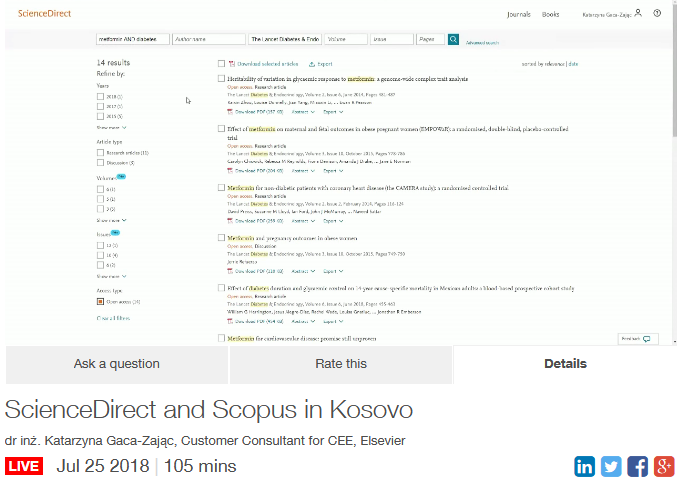
Task: Click PDF icon for pregnancy outcomes article
Action: pyautogui.click(x=230, y=271)
